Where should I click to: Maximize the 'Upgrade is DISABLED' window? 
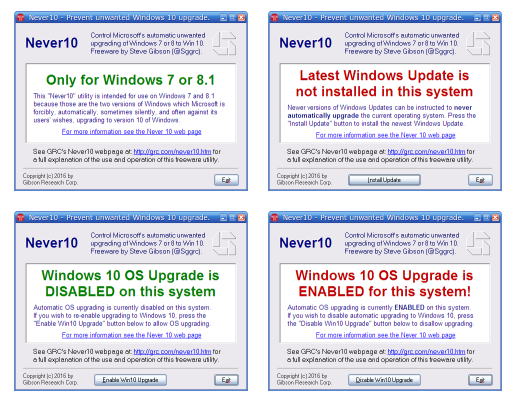tap(232, 218)
